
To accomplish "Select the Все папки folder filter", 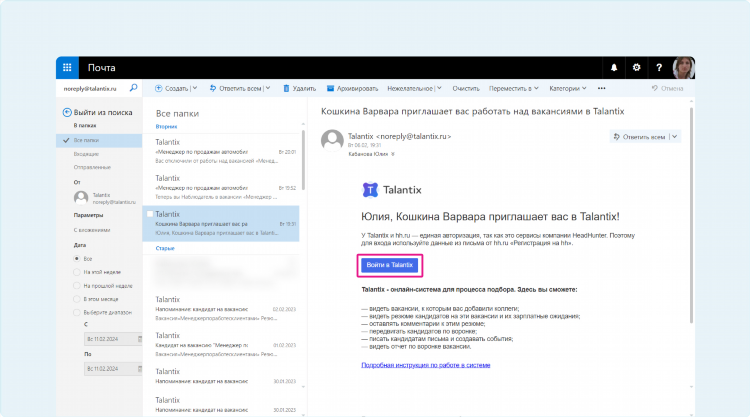I will click(x=99, y=140).
